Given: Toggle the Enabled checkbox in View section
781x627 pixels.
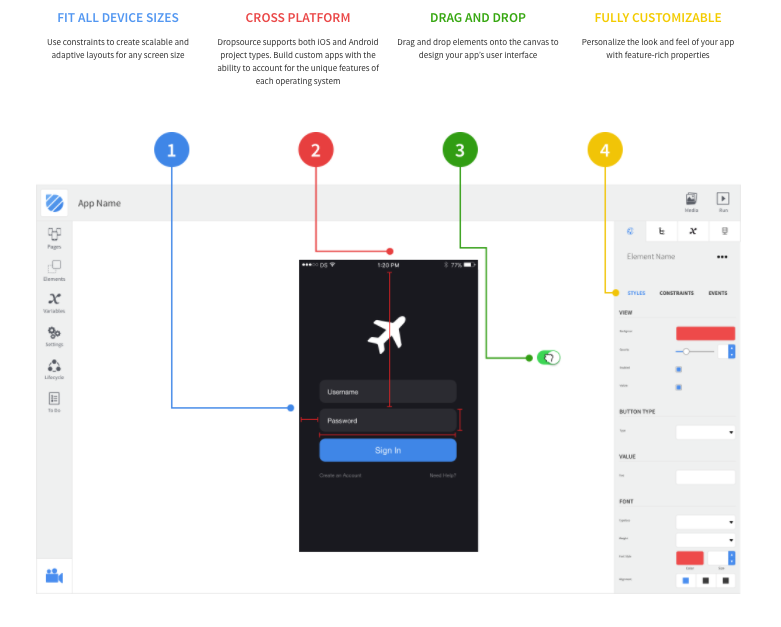Looking at the screenshot, I should pos(678,369).
